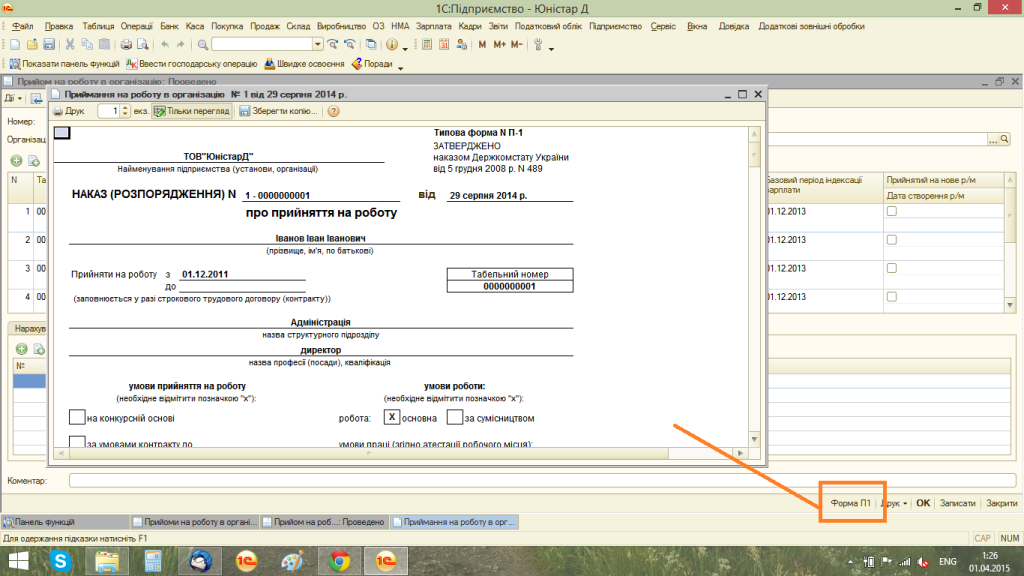1024x576 pixels.
Task: Open Chrome from the taskbar
Action: pyautogui.click(x=340, y=561)
